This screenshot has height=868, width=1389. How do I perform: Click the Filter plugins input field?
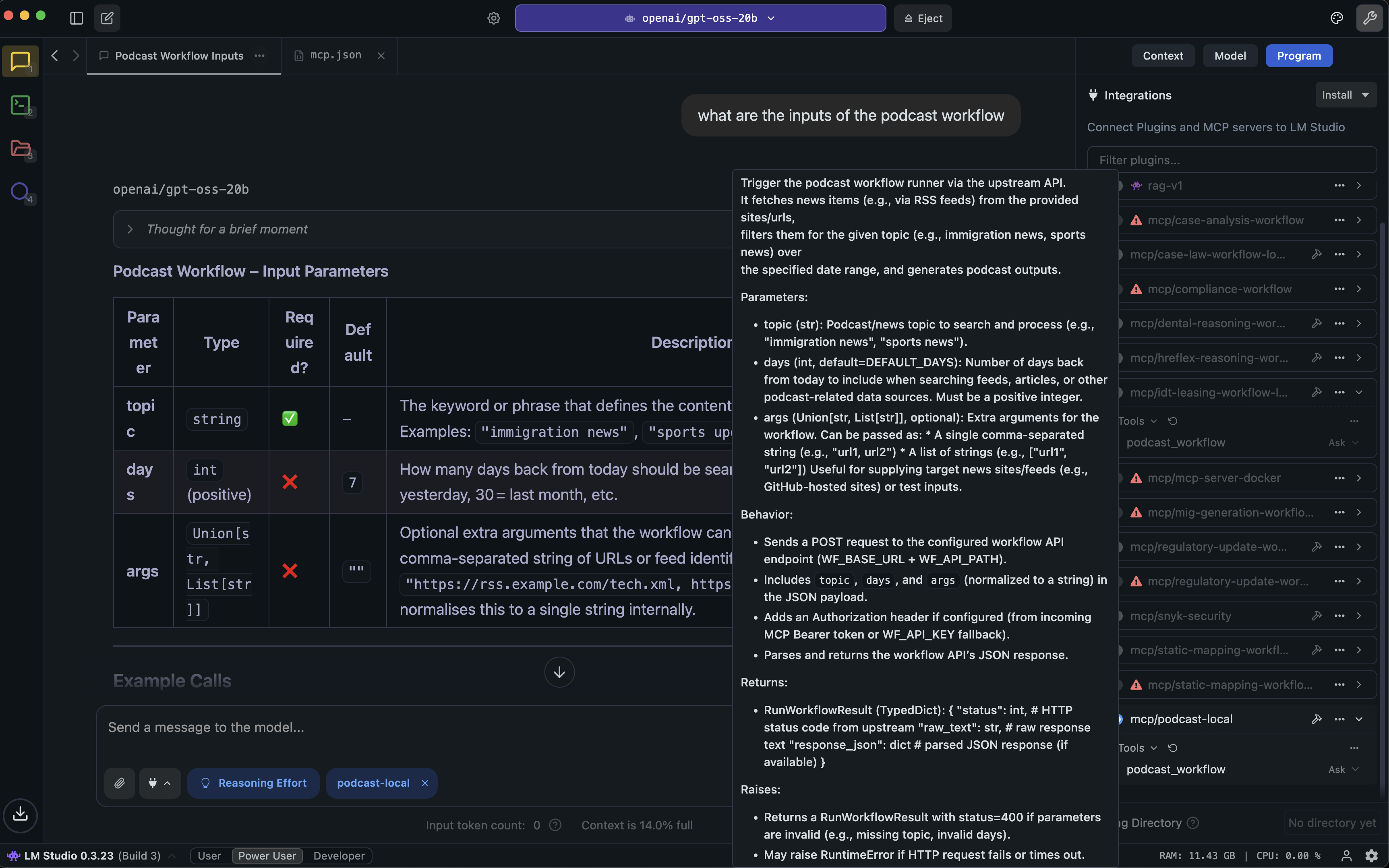click(1232, 160)
